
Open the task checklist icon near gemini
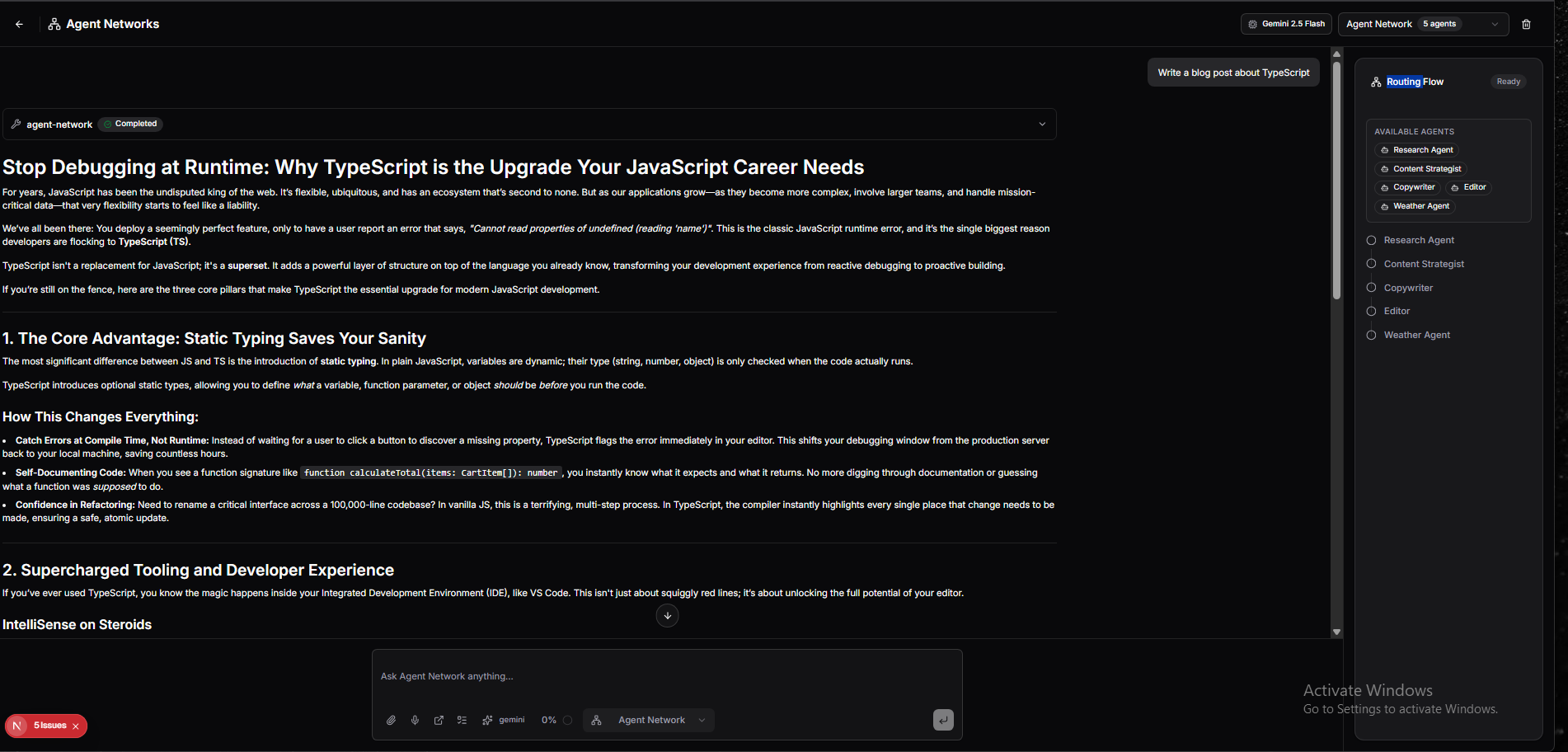pyautogui.click(x=462, y=720)
